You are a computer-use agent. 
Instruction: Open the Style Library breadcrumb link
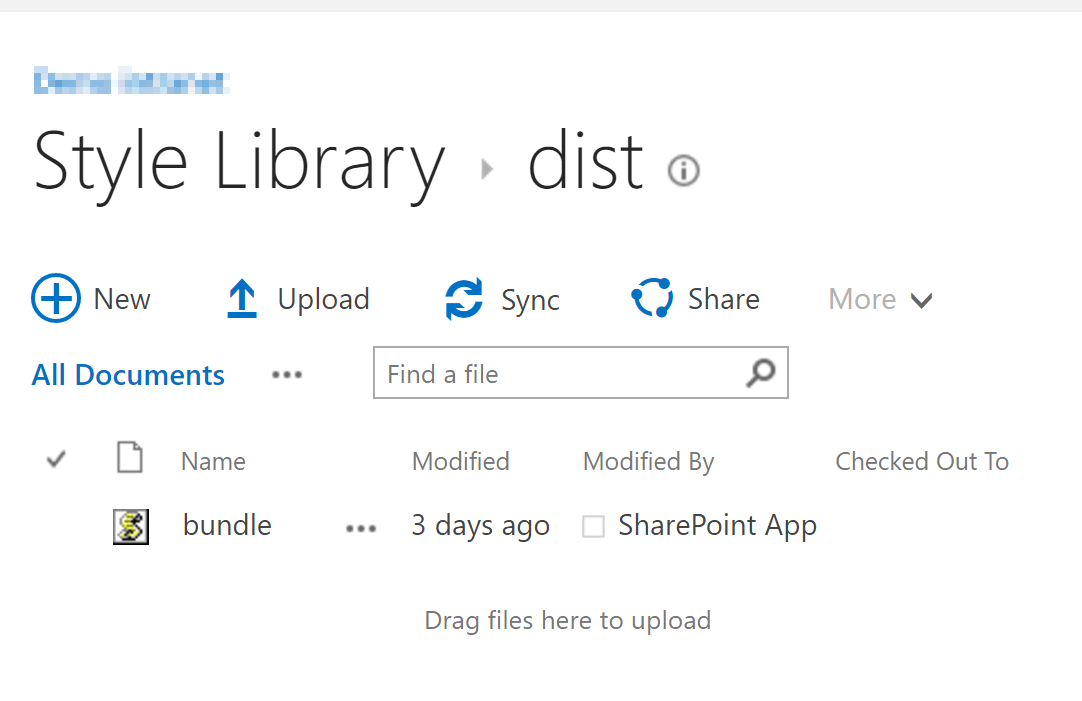[239, 163]
